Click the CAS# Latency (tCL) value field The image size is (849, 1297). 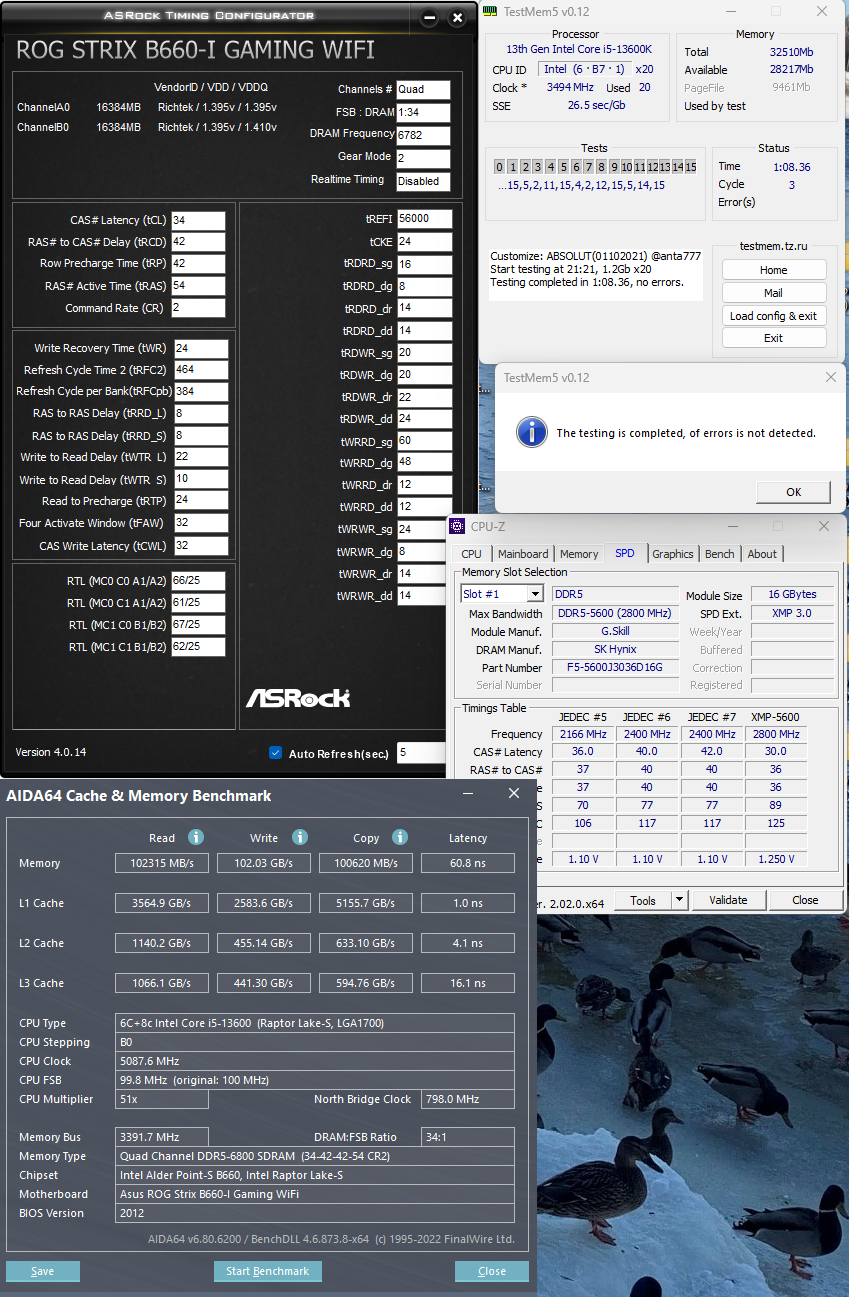pos(198,220)
